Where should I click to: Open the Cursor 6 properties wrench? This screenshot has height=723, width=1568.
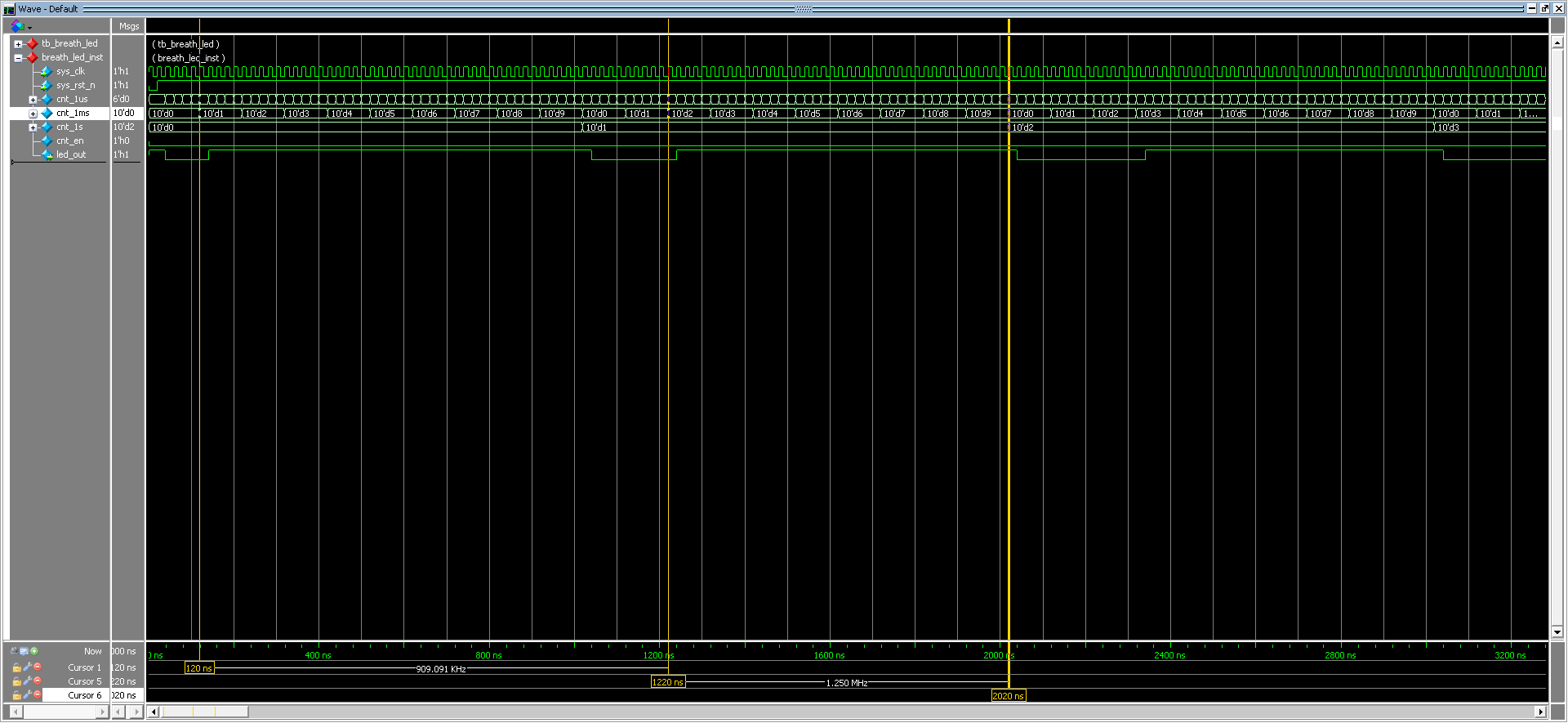[x=27, y=695]
